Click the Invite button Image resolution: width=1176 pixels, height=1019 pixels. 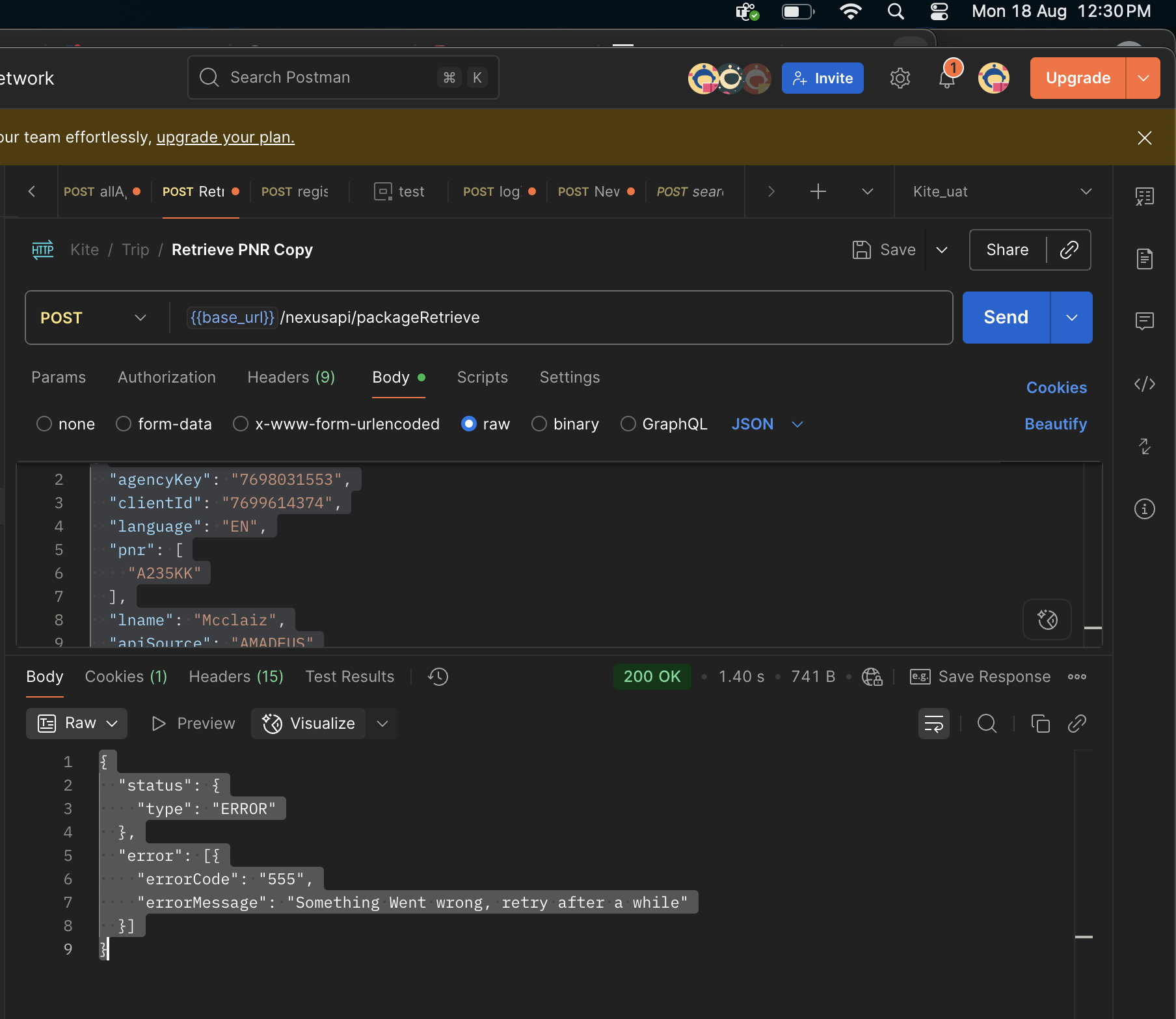tap(822, 78)
